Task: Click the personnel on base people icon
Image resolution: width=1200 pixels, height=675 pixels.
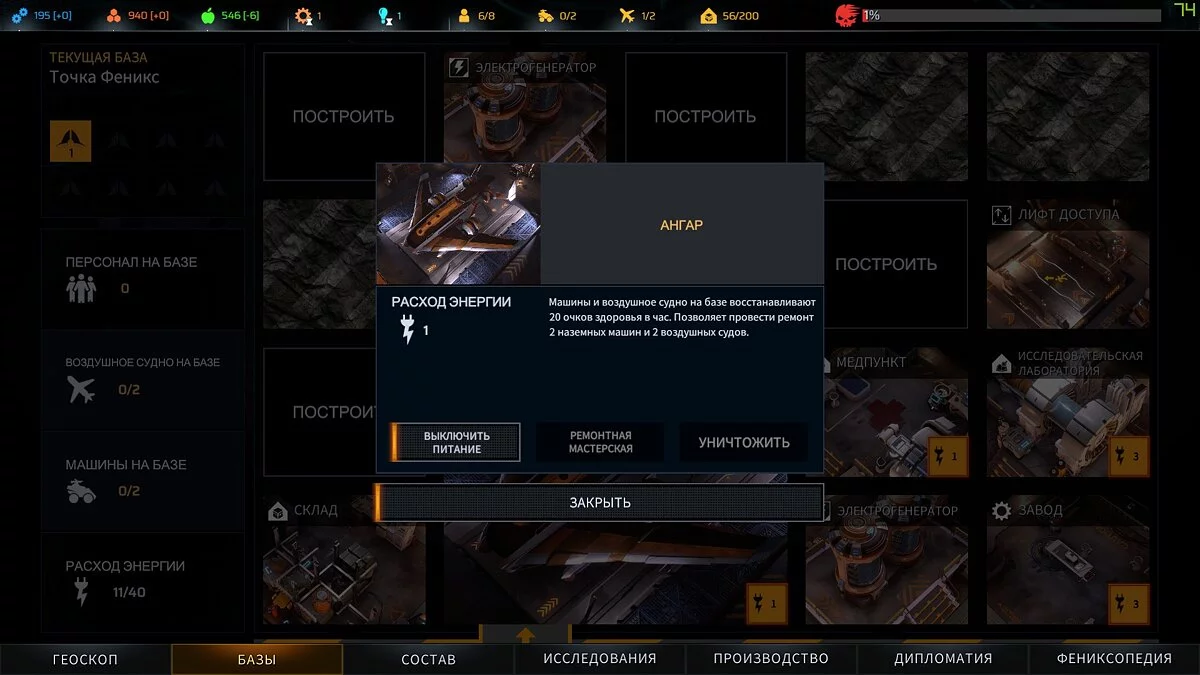Action: (80, 289)
